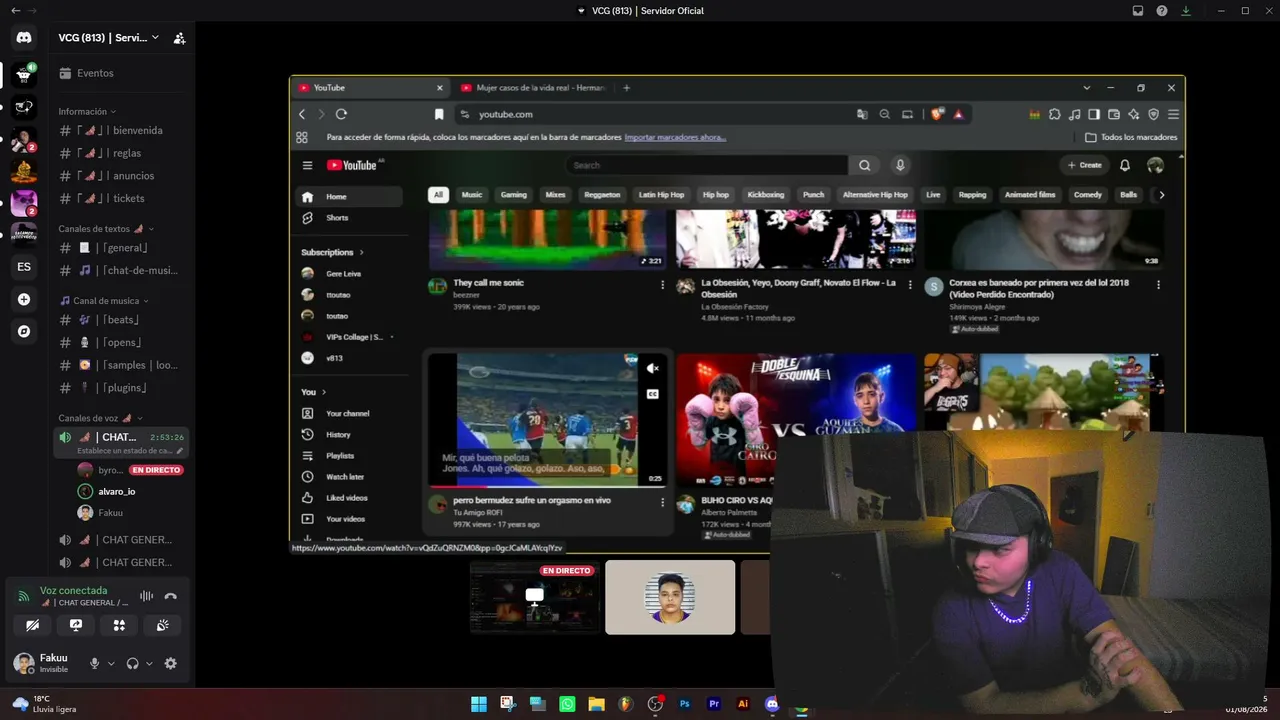Toggle screen sharing in the voice panel
This screenshot has width=1280, height=720.
76,625
